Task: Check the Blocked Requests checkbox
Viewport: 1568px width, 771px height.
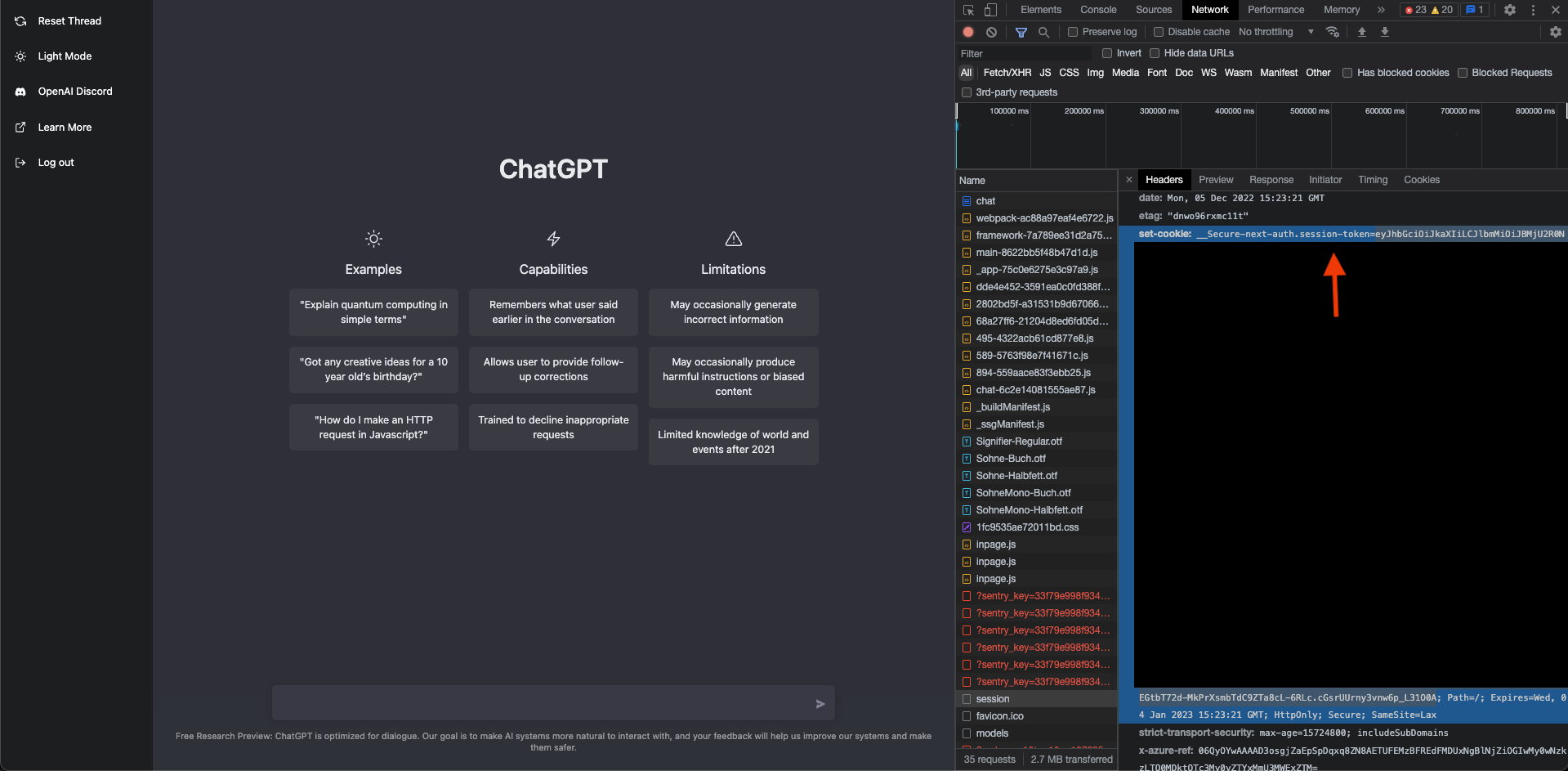Action: (1463, 73)
